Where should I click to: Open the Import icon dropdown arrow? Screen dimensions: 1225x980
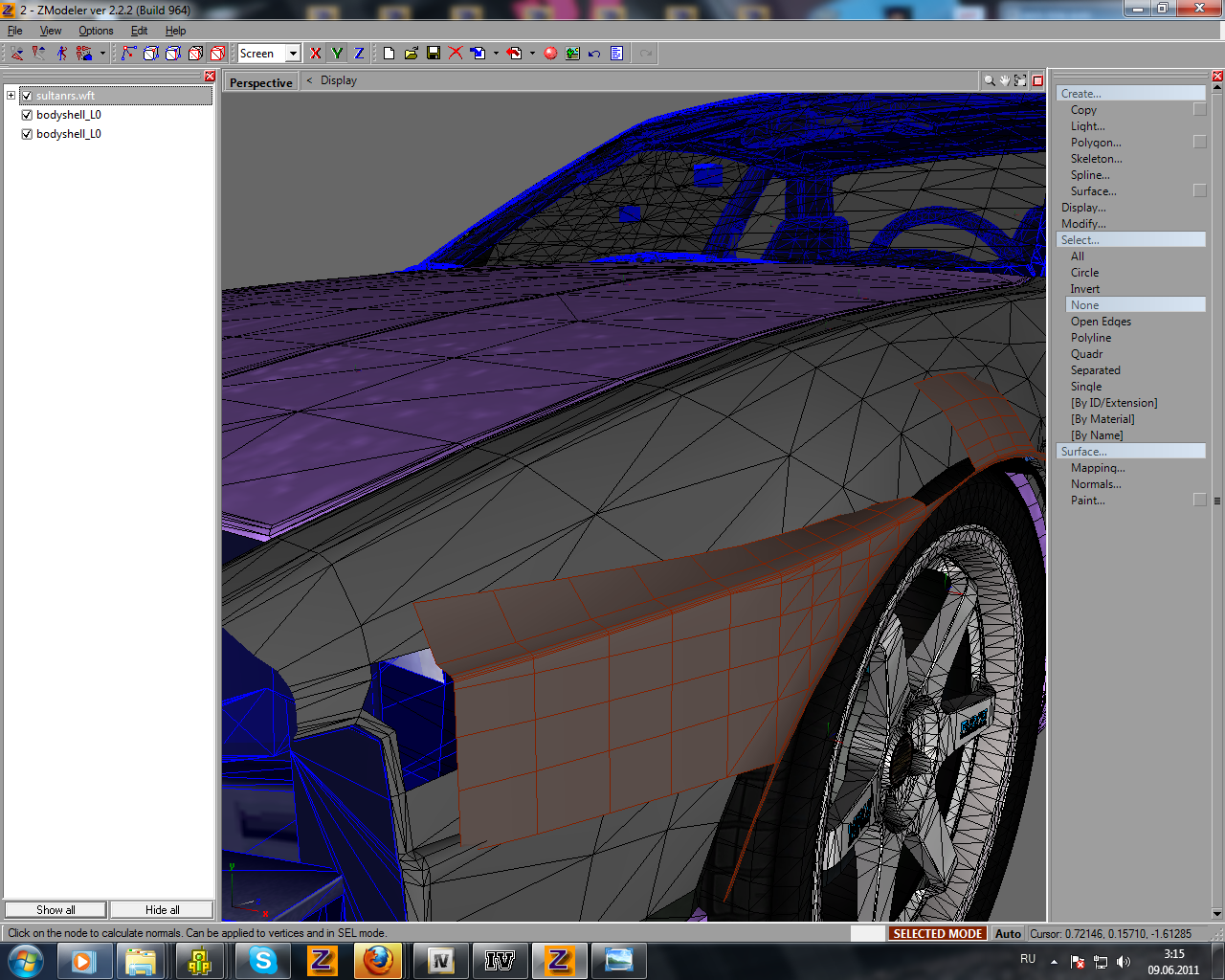[496, 54]
